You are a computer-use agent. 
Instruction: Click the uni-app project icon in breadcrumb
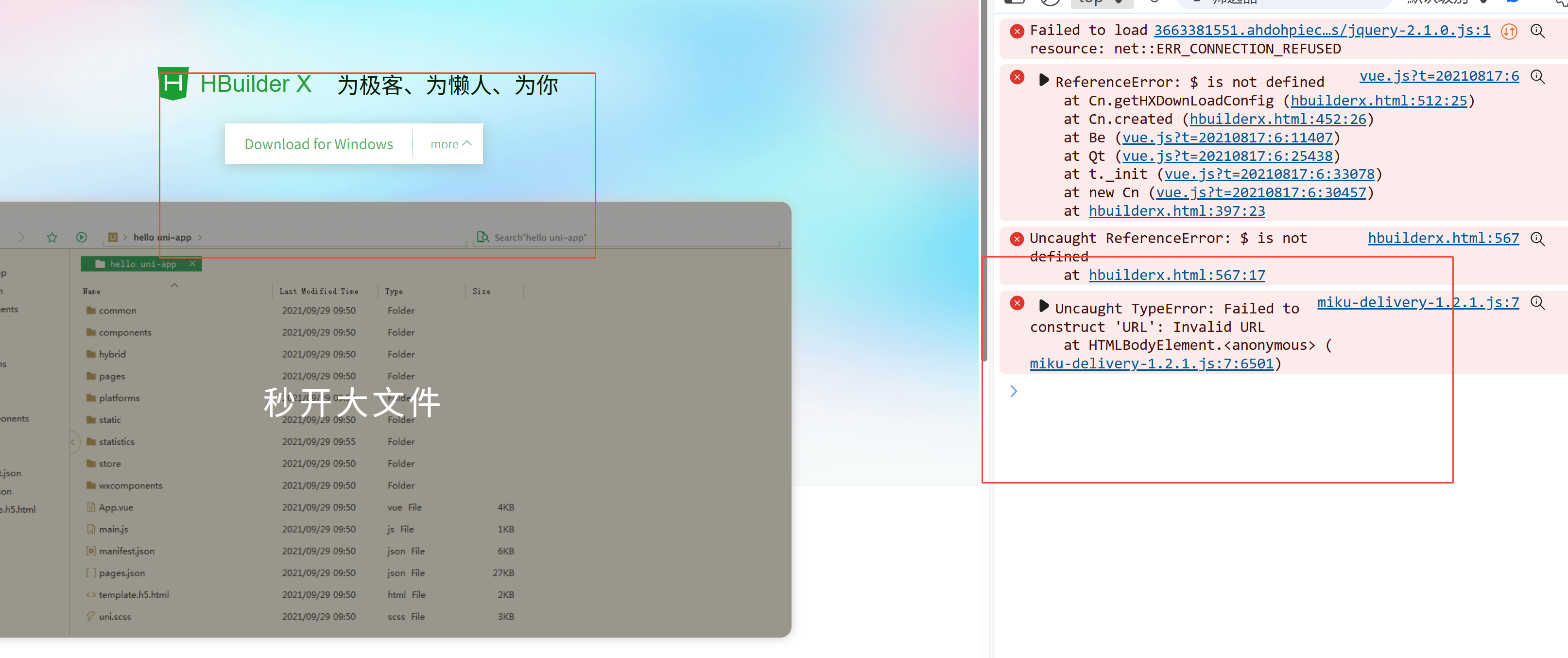pyautogui.click(x=113, y=237)
